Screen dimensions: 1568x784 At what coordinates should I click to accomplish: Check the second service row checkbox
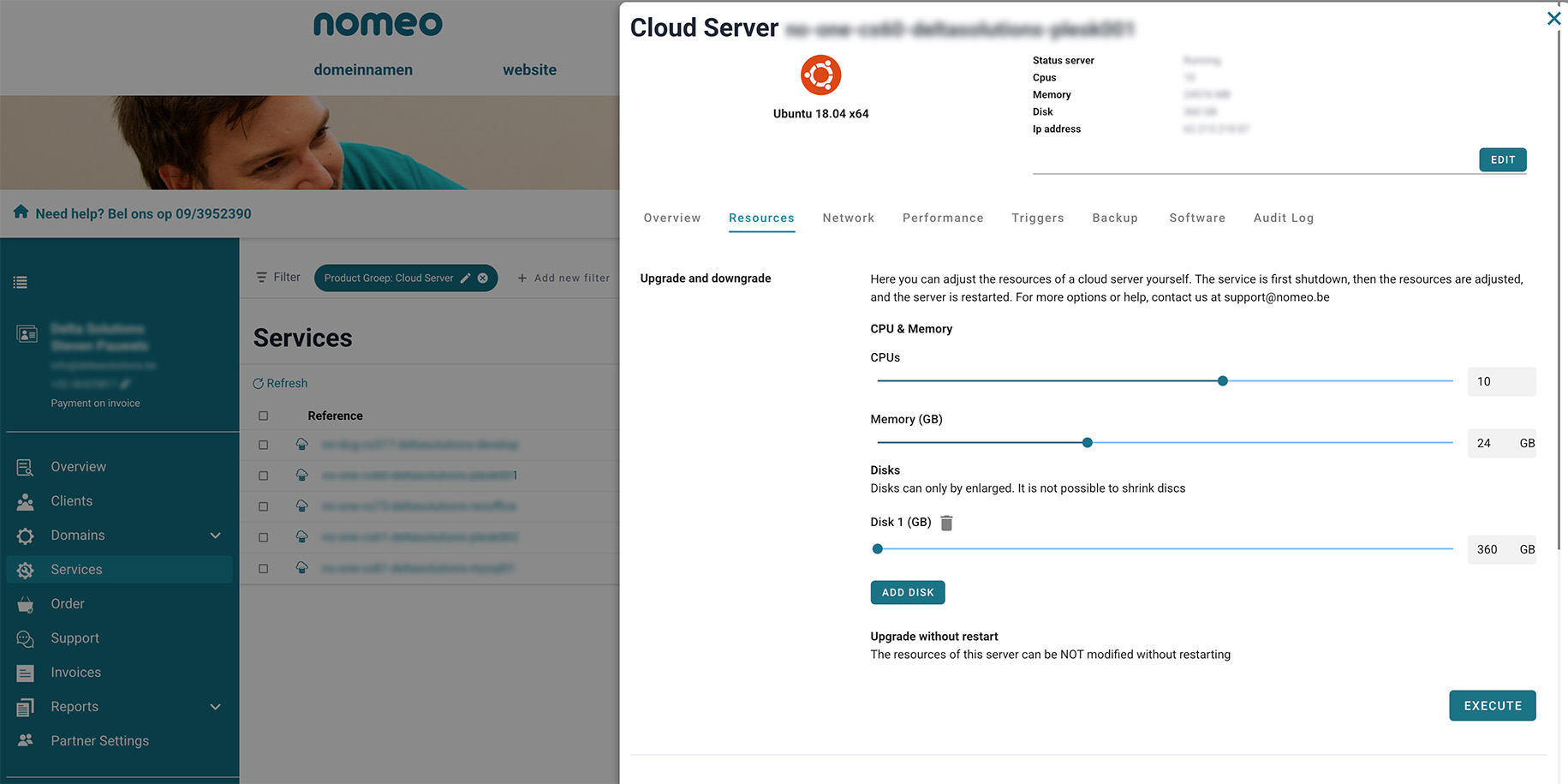click(x=263, y=476)
